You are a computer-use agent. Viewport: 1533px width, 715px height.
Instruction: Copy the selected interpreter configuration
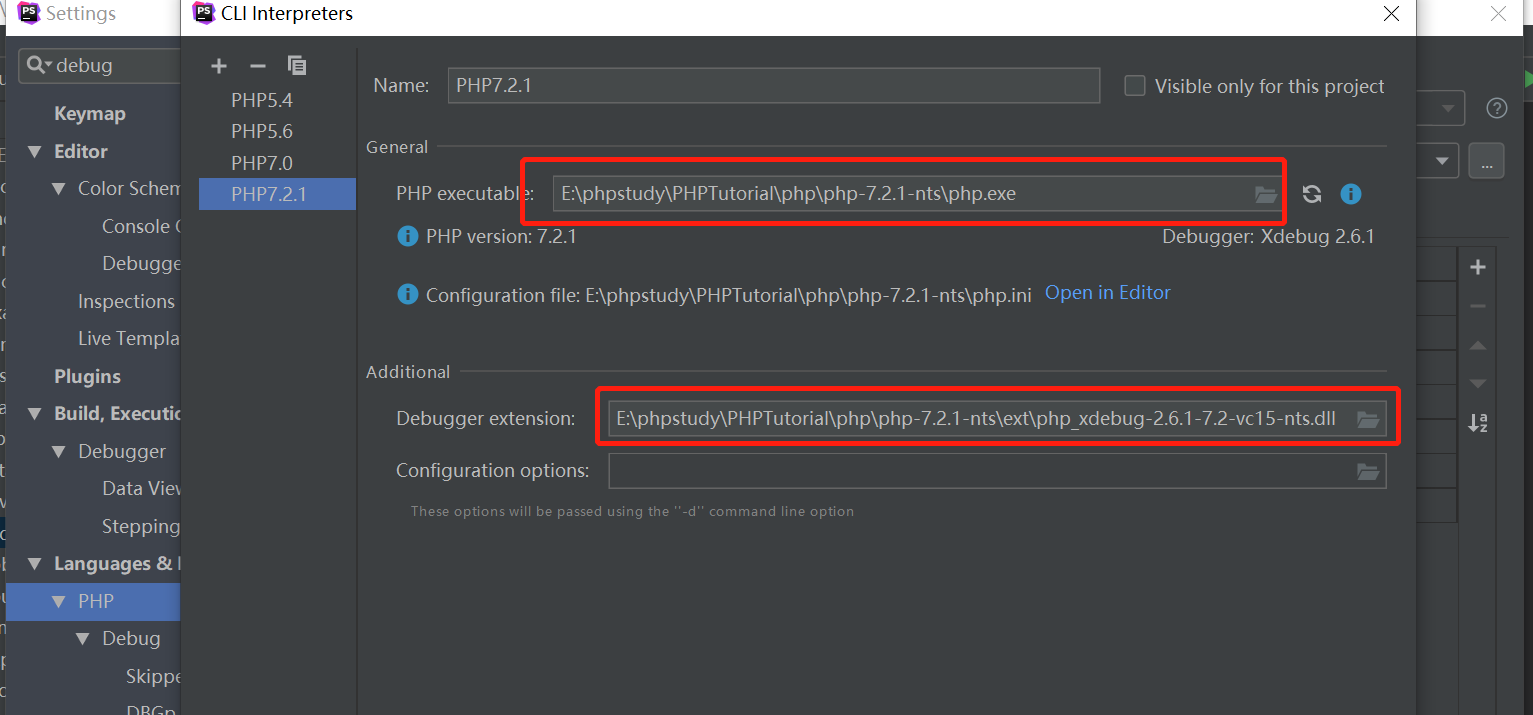[297, 65]
